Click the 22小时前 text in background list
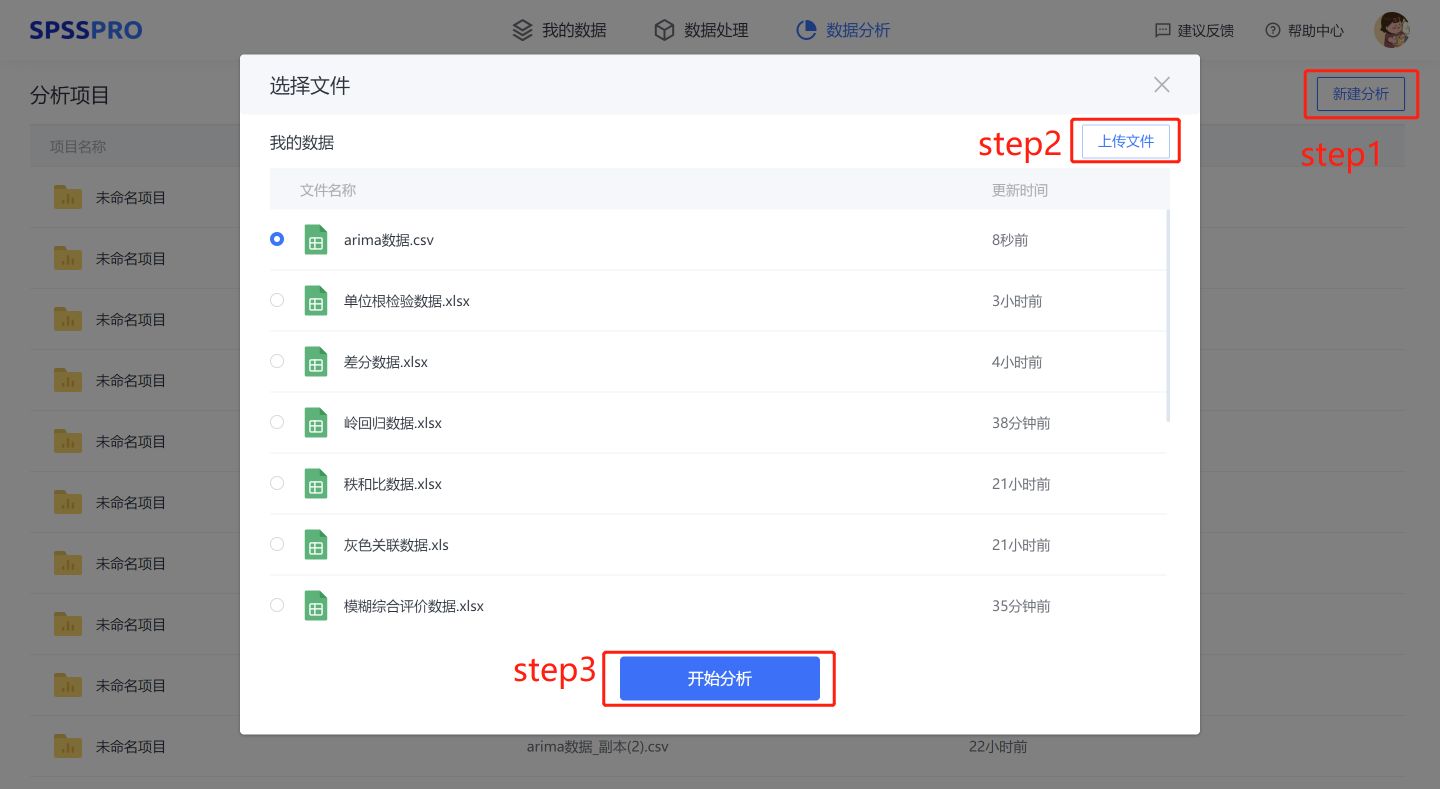 tap(998, 746)
